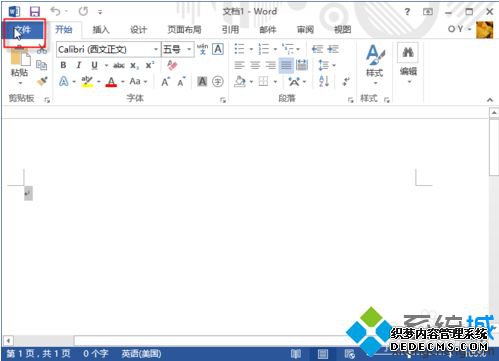Click the highlighted Justify alignment icon

(x=286, y=65)
